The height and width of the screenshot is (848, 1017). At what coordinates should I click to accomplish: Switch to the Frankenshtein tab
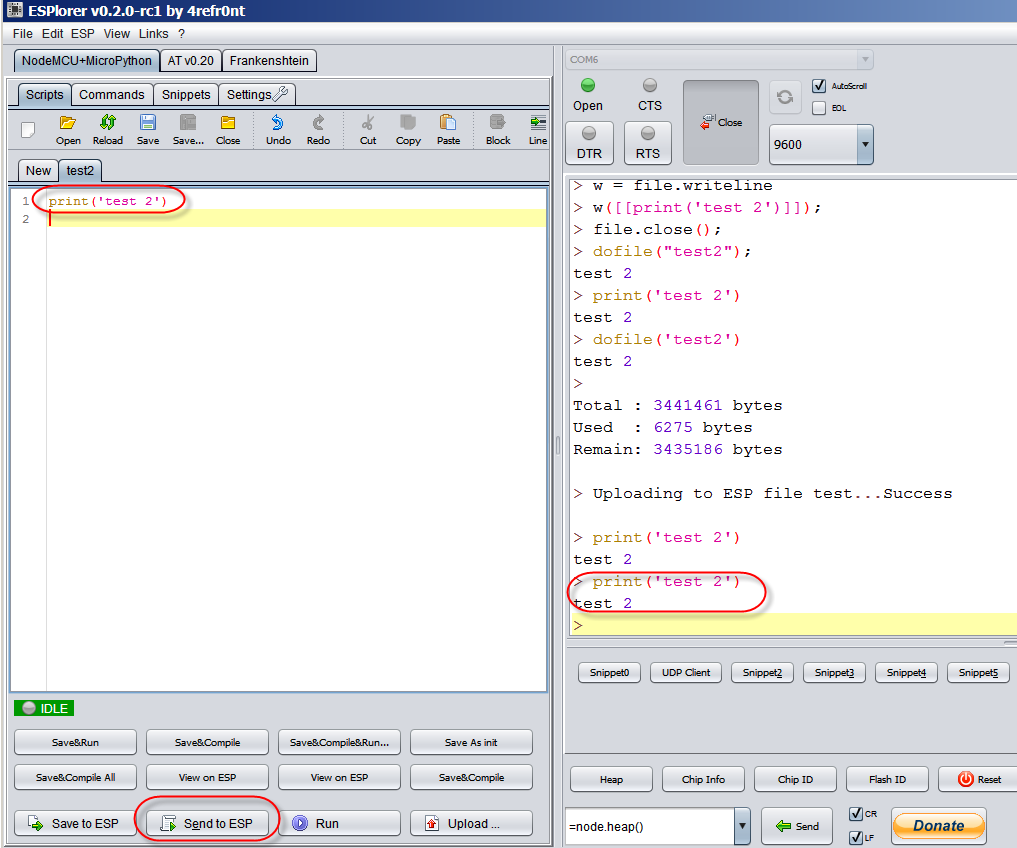[x=269, y=60]
